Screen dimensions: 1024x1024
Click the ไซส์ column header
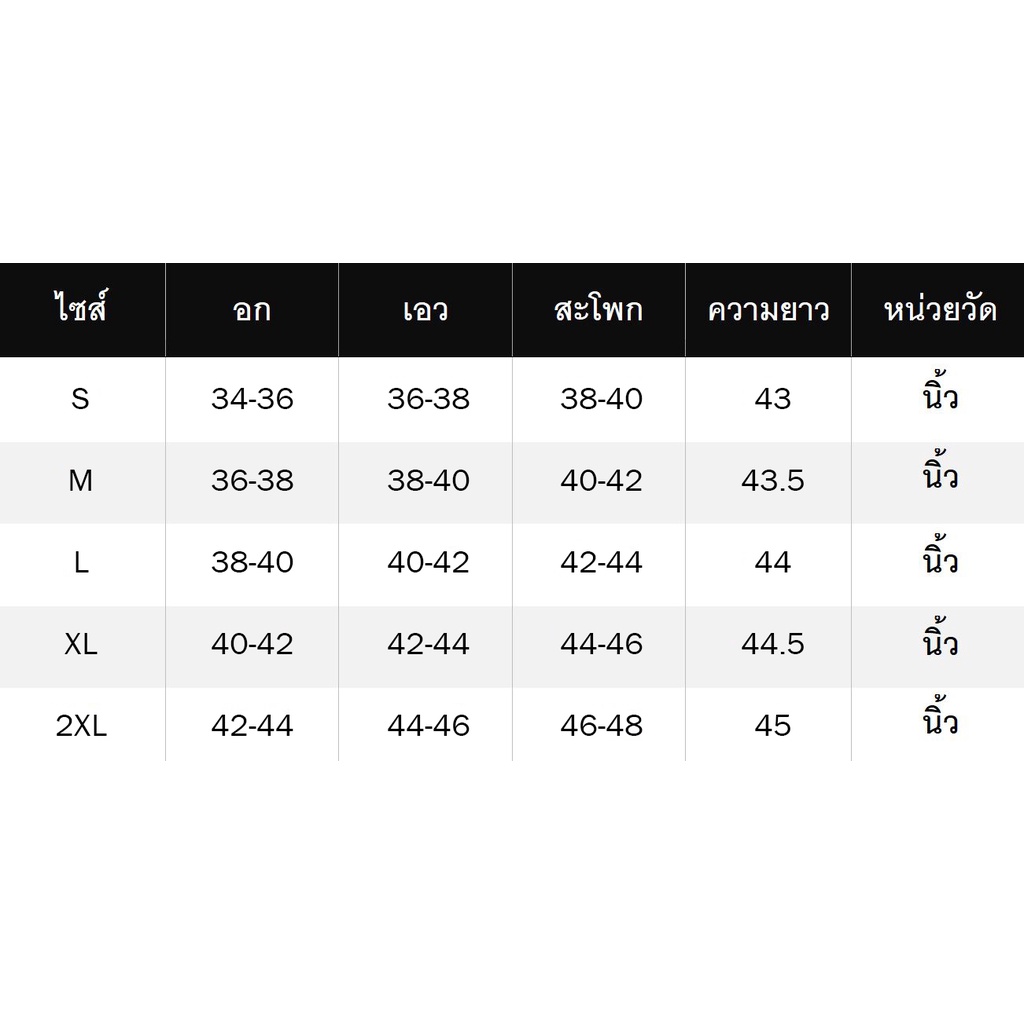pyautogui.click(x=81, y=307)
